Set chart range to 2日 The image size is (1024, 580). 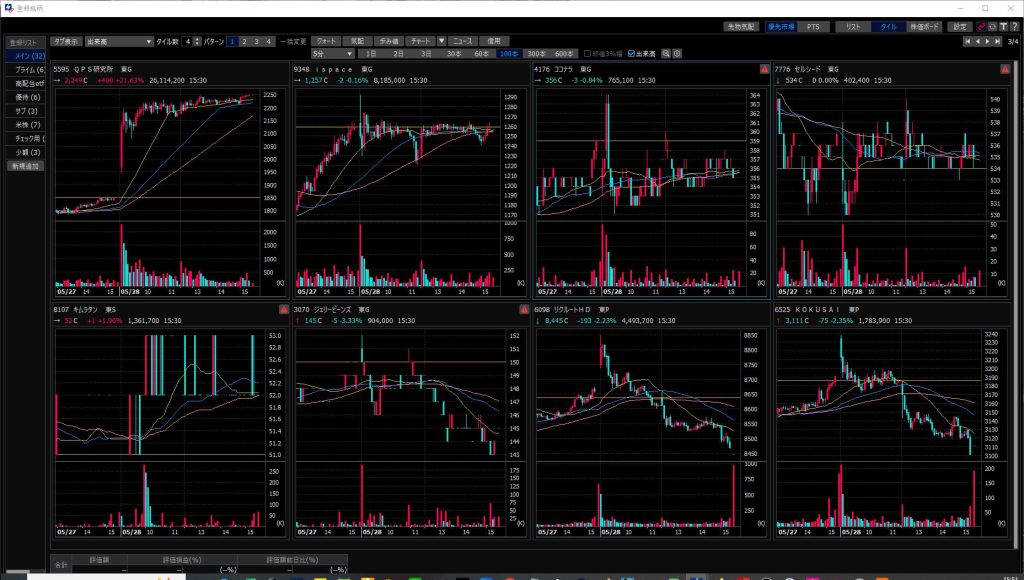point(398,54)
